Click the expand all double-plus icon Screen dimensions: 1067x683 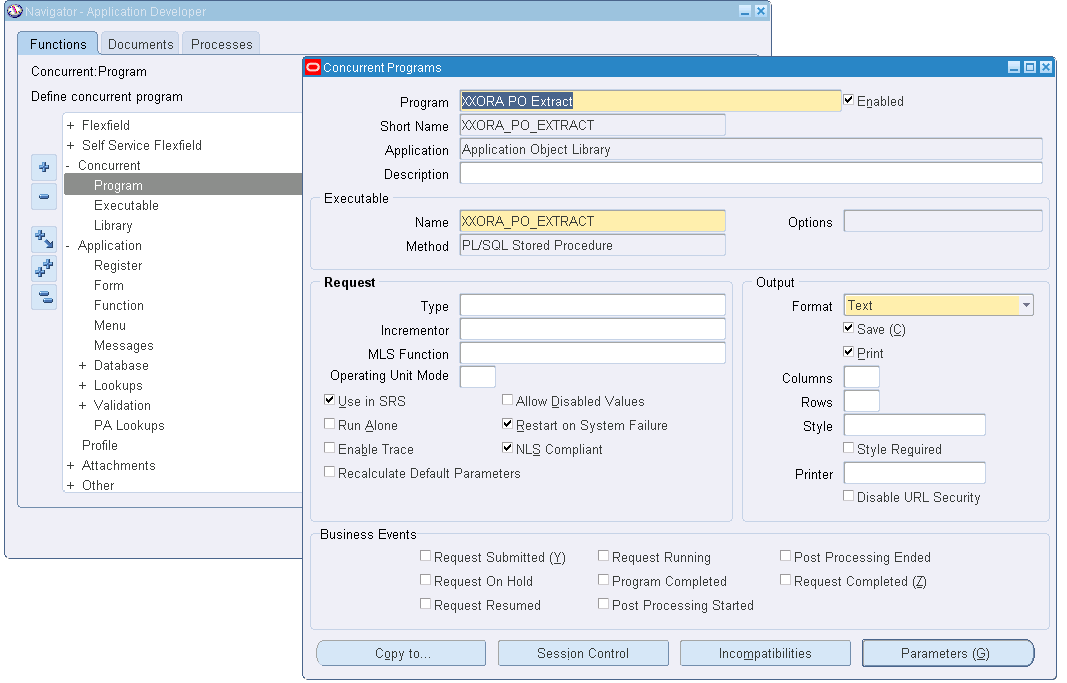[x=44, y=268]
